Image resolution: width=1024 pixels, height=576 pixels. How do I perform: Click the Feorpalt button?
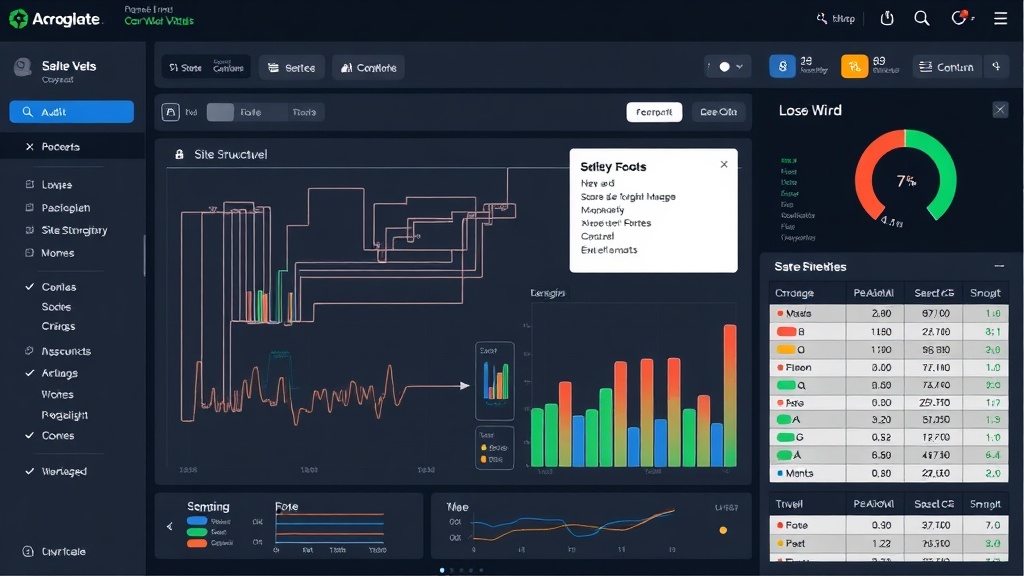pos(654,112)
